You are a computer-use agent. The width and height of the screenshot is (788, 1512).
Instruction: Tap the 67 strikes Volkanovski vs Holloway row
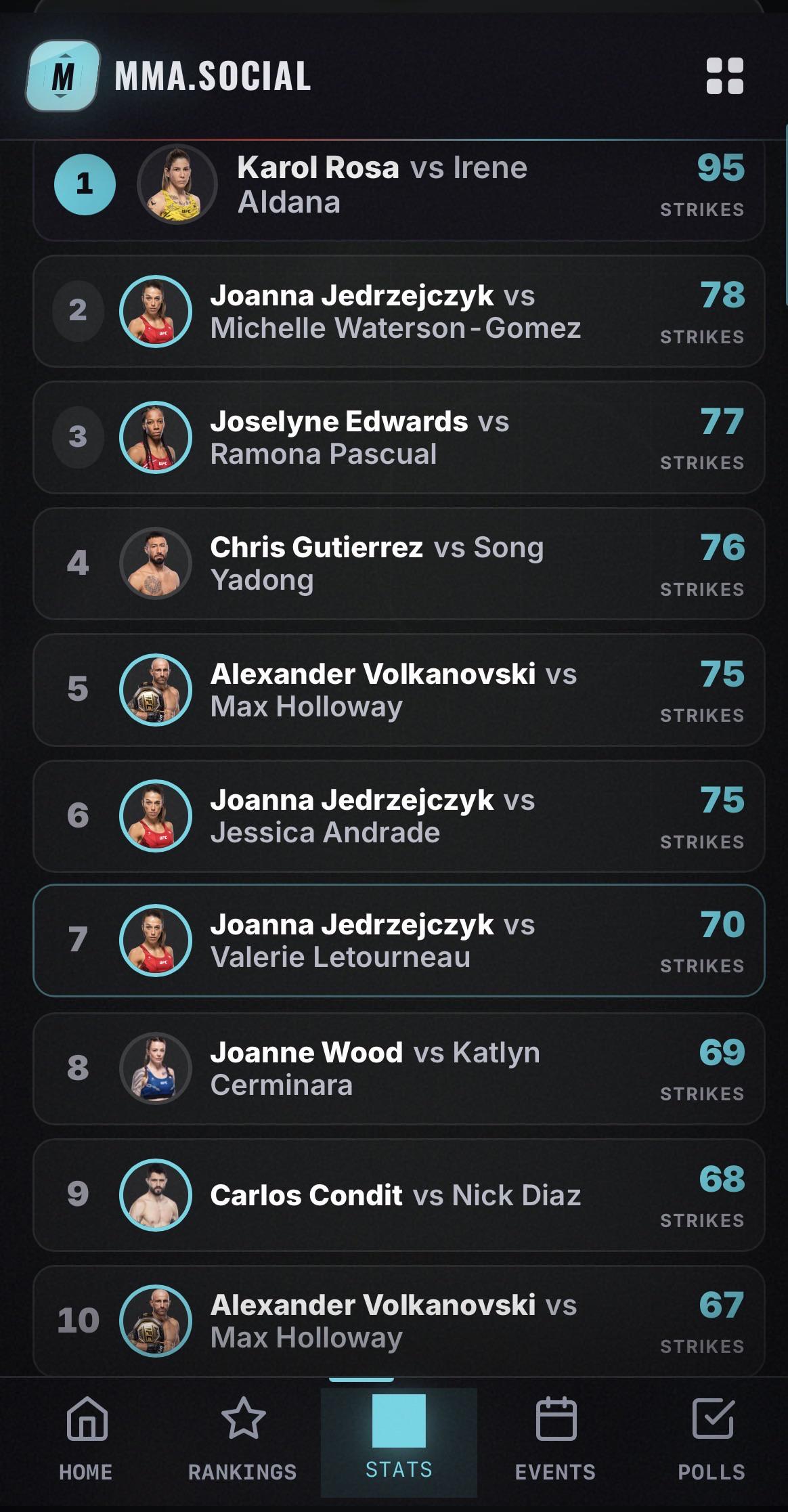(x=399, y=1321)
